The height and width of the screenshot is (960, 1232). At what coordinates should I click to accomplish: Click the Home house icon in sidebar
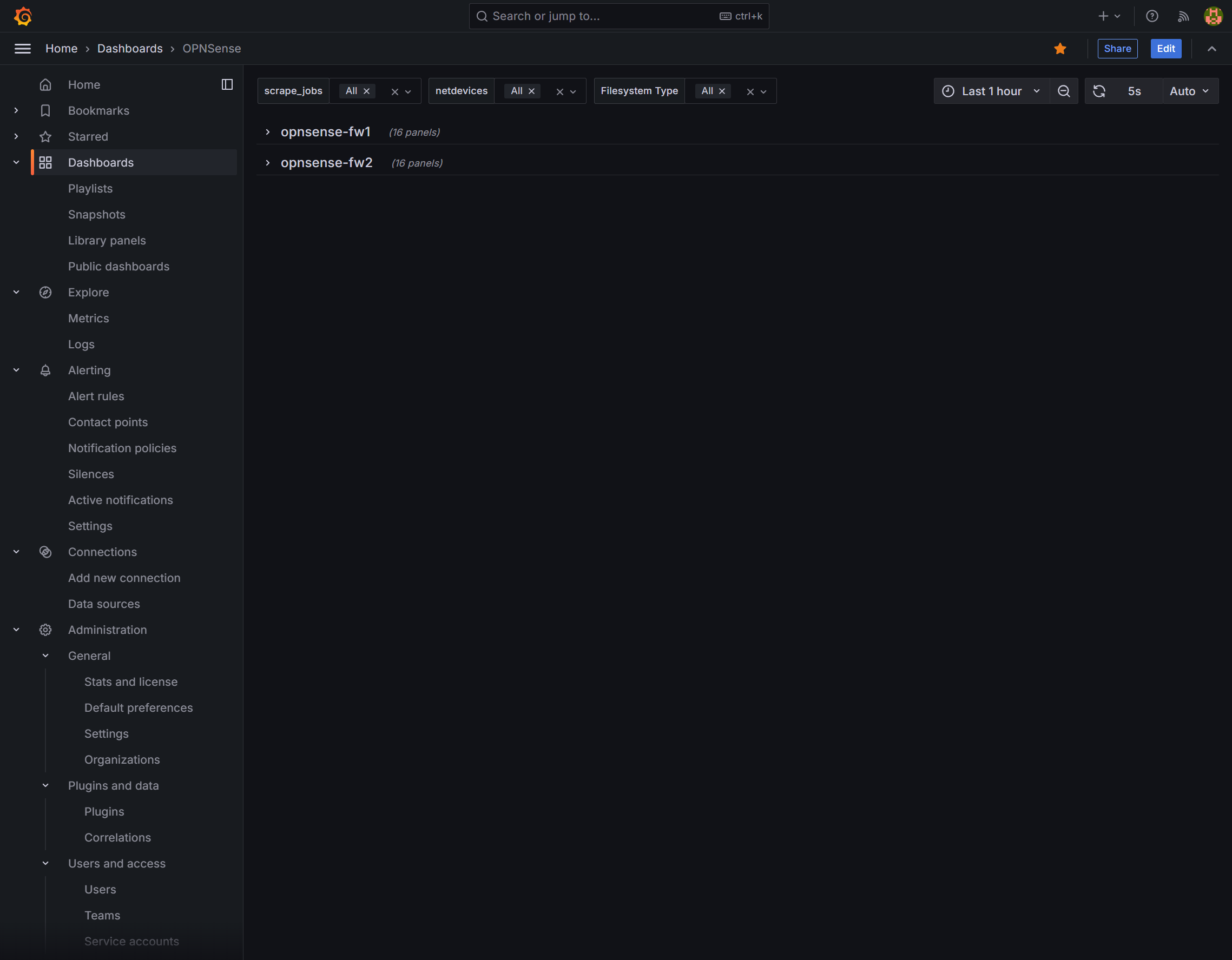(45, 84)
